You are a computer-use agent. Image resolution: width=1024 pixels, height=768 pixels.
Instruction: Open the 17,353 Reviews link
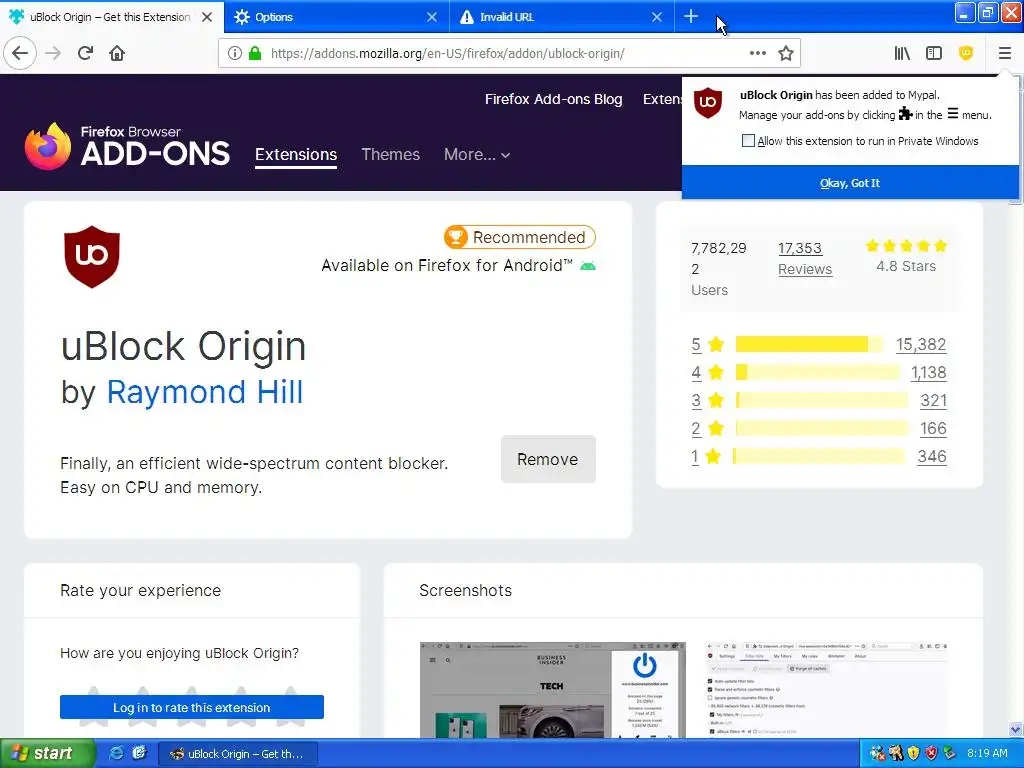pos(805,259)
